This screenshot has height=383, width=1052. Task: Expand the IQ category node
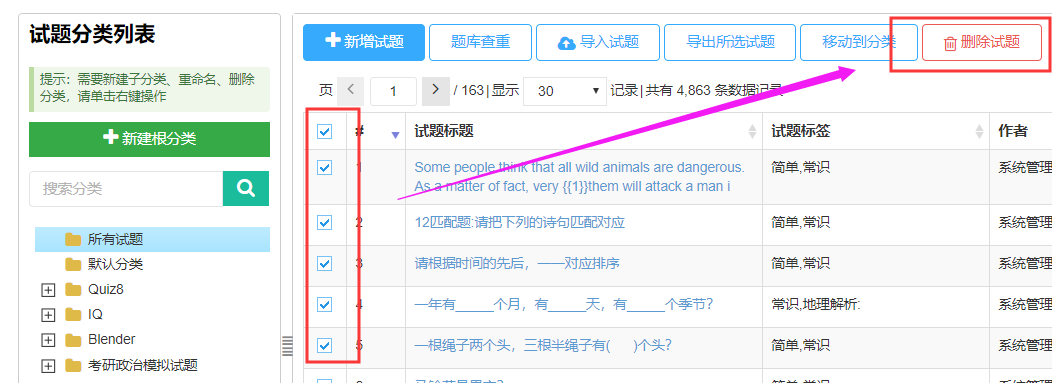point(48,315)
